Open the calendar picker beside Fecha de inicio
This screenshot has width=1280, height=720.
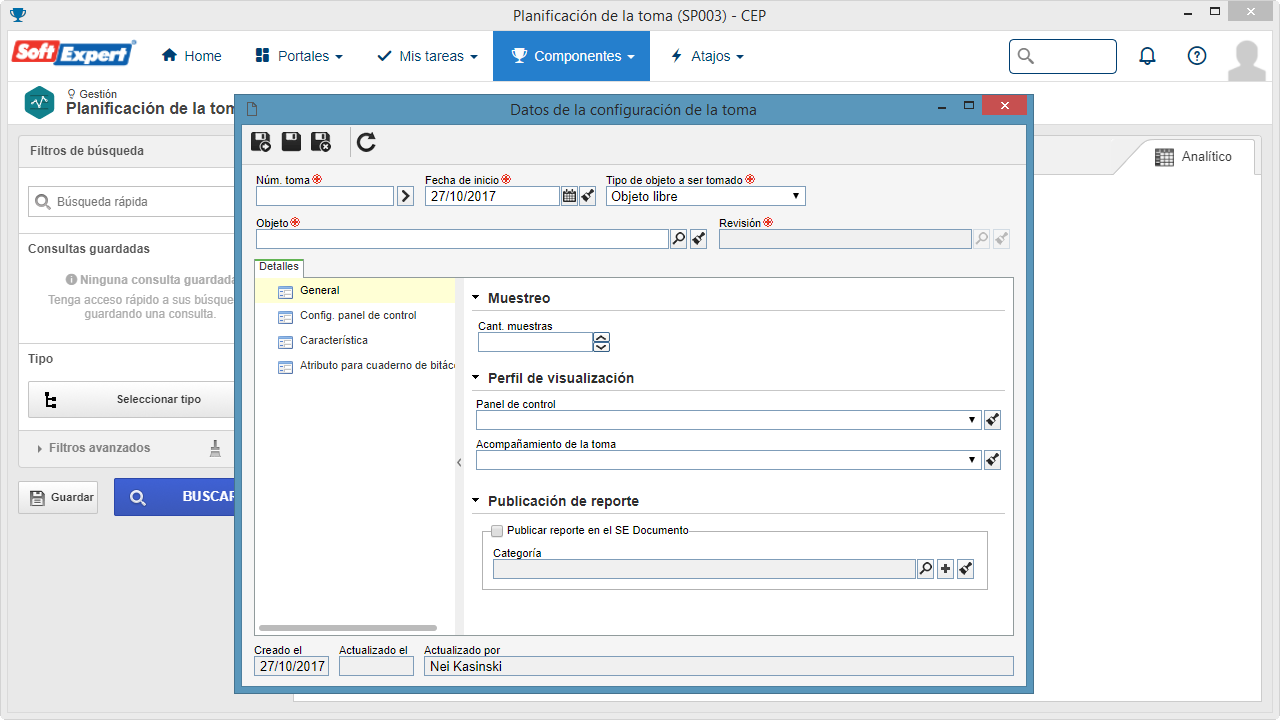[569, 196]
